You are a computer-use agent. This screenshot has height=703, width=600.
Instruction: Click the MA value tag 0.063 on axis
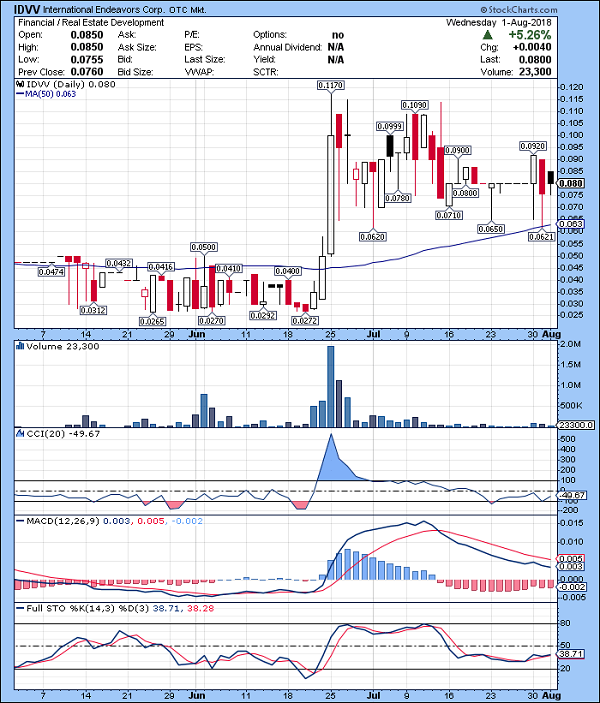tap(571, 224)
